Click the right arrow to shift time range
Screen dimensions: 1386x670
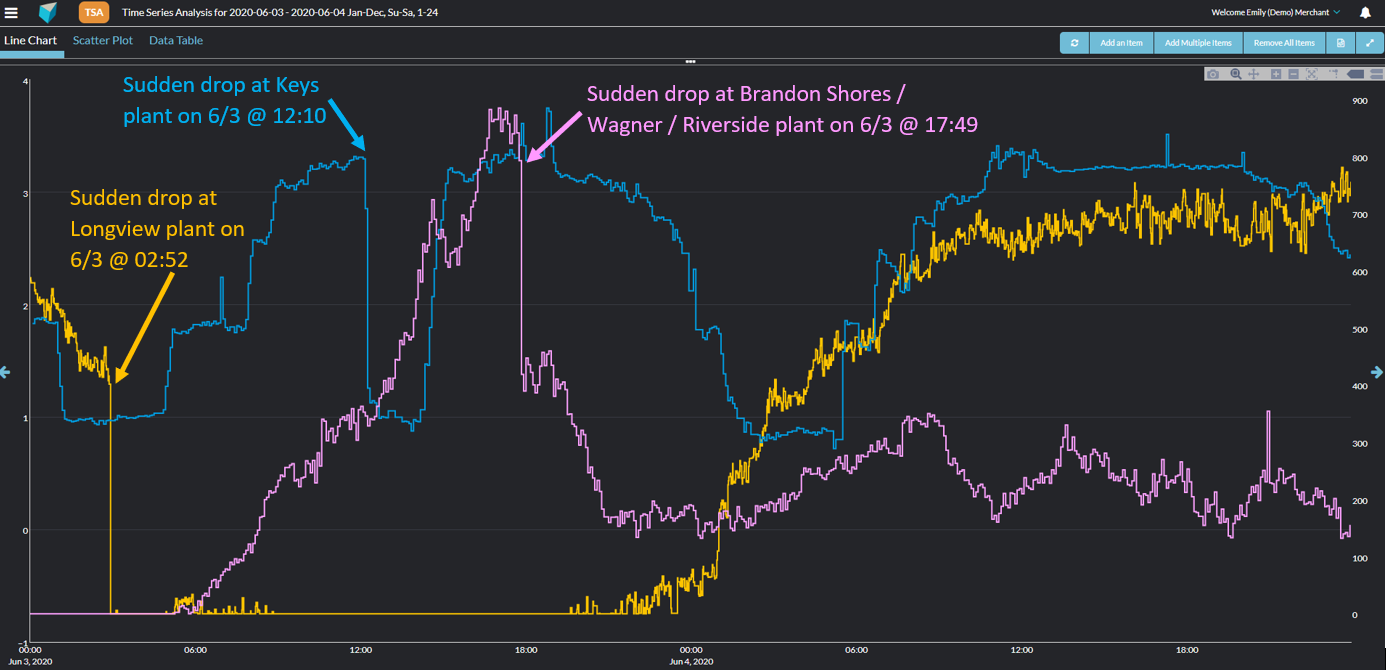point(1379,372)
